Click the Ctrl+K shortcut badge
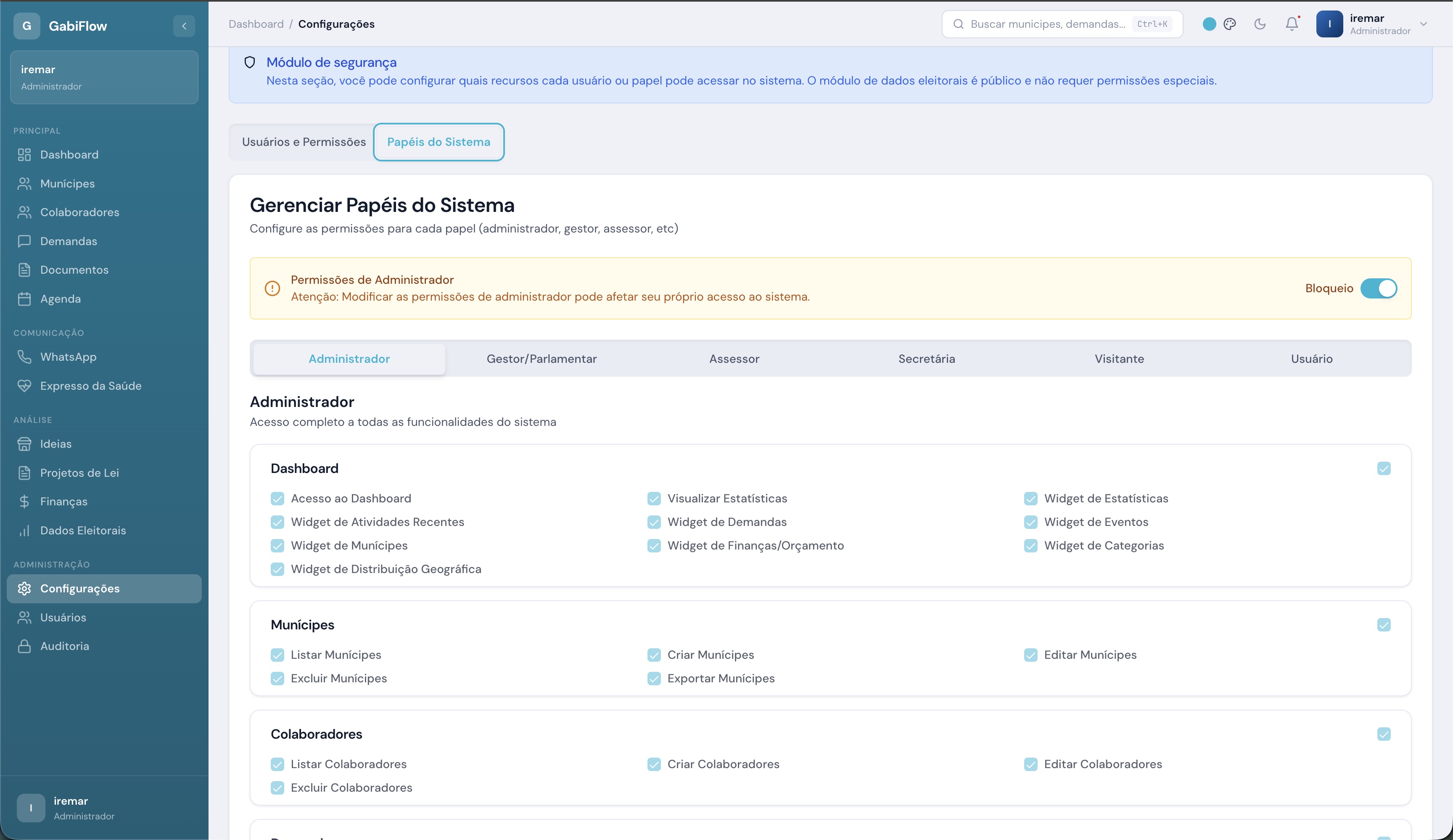Image resolution: width=1453 pixels, height=840 pixels. [1152, 24]
